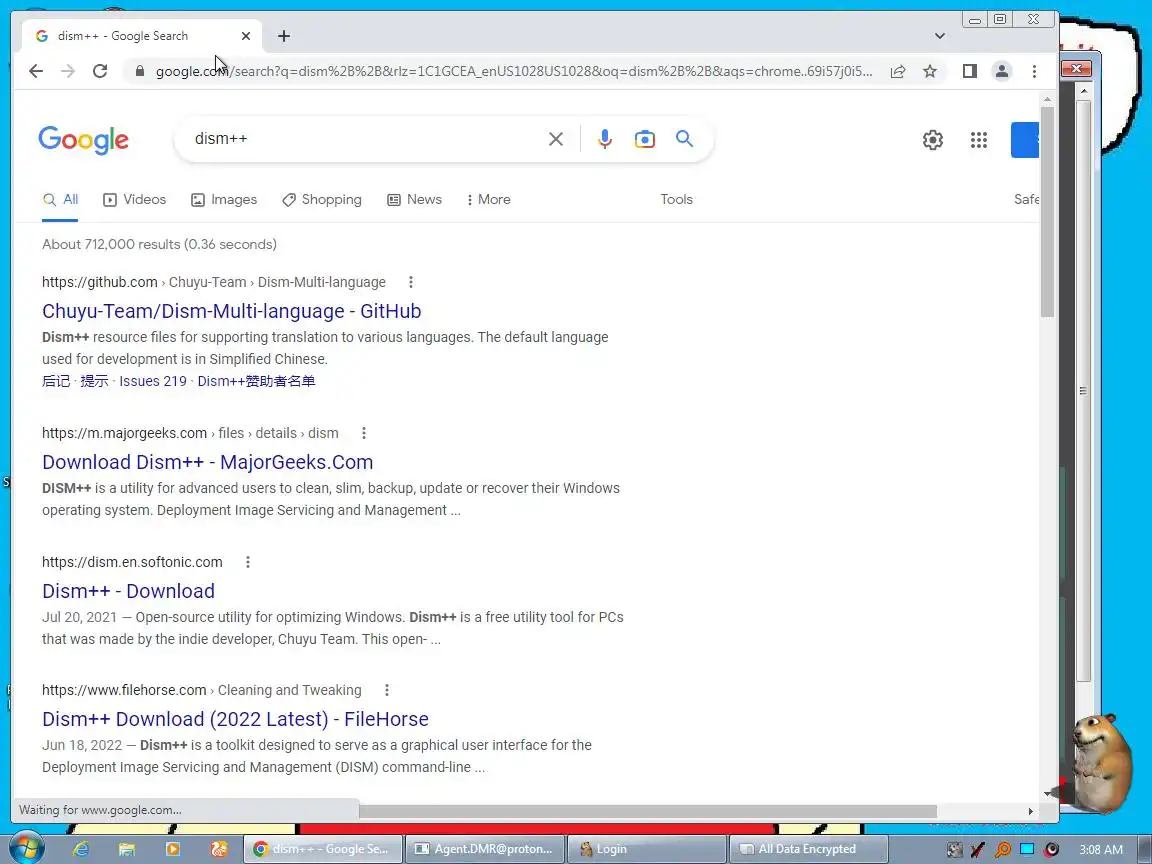
Task: Open Windows Explorer from the taskbar
Action: tap(127, 849)
